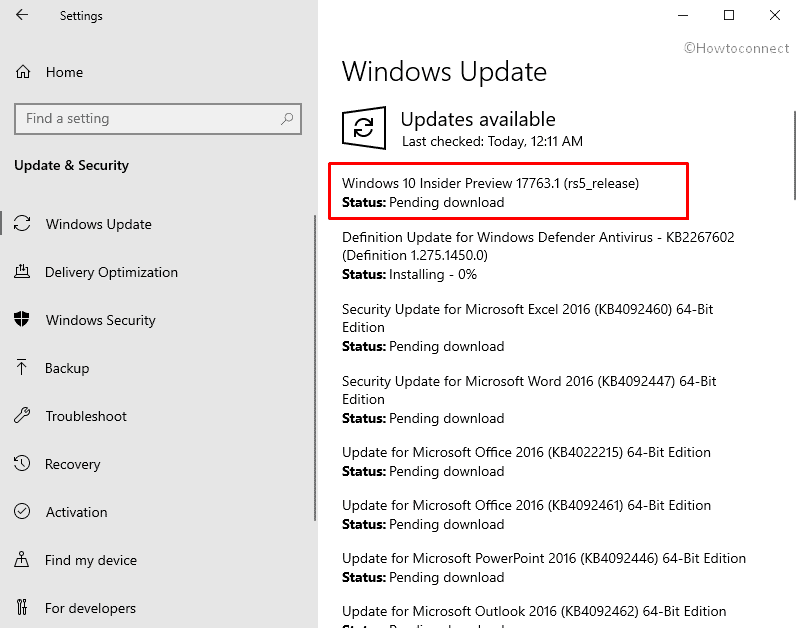
Task: Focus the Find a setting search box
Action: (x=158, y=119)
